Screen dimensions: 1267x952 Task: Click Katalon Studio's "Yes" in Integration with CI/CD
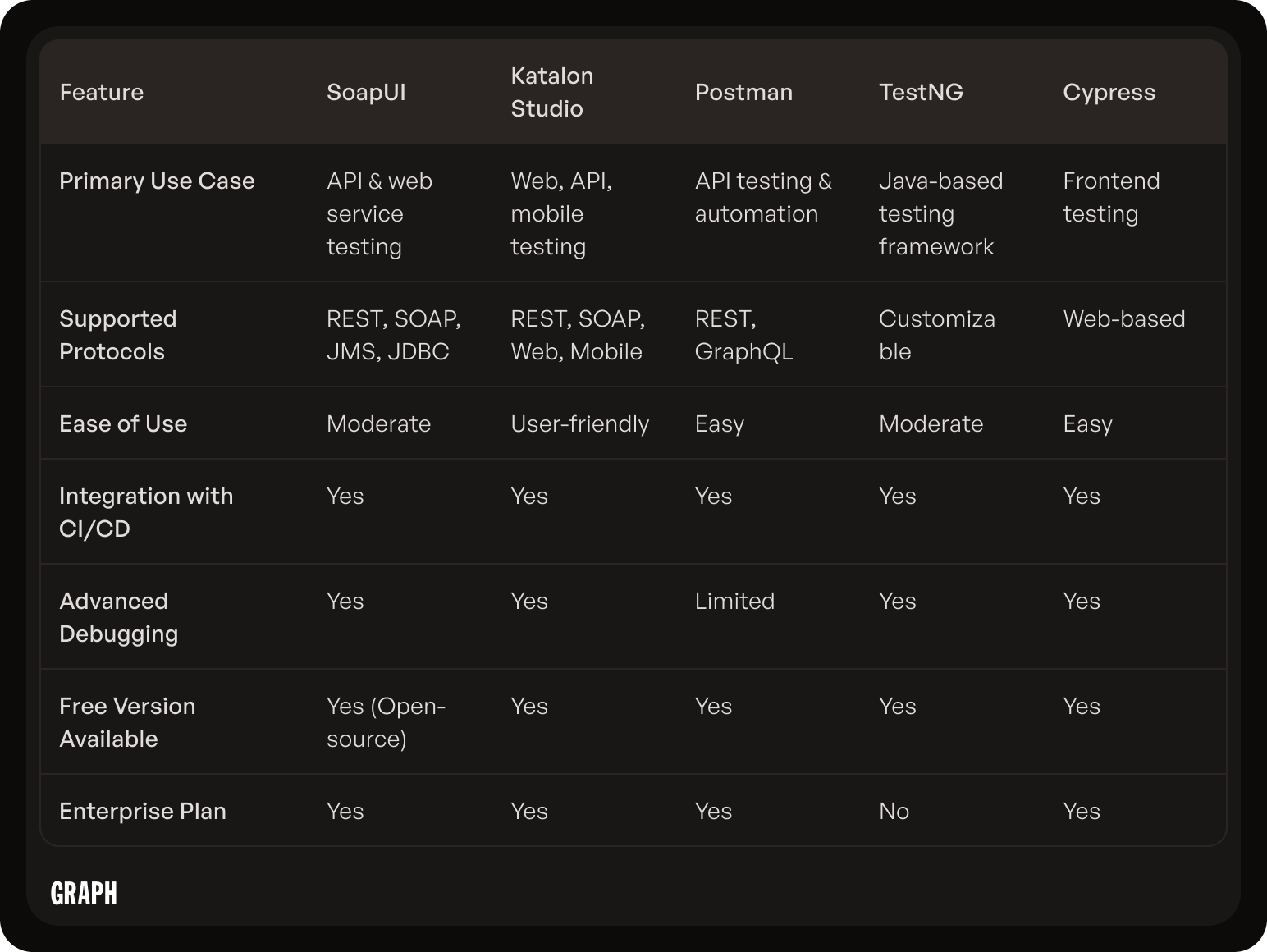529,496
